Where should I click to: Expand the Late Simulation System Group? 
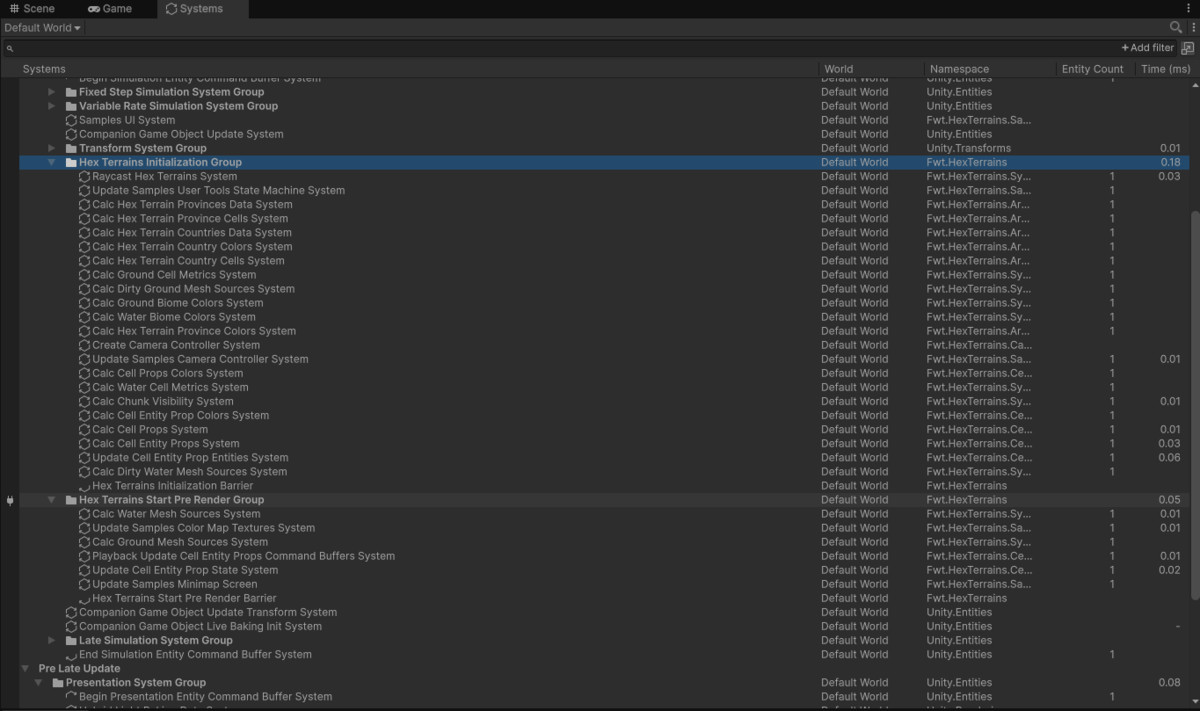tap(52, 641)
